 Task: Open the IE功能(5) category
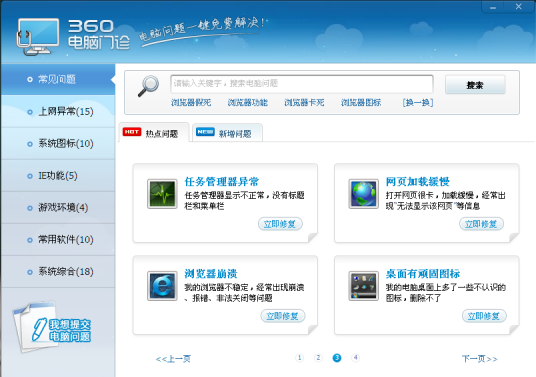point(58,175)
